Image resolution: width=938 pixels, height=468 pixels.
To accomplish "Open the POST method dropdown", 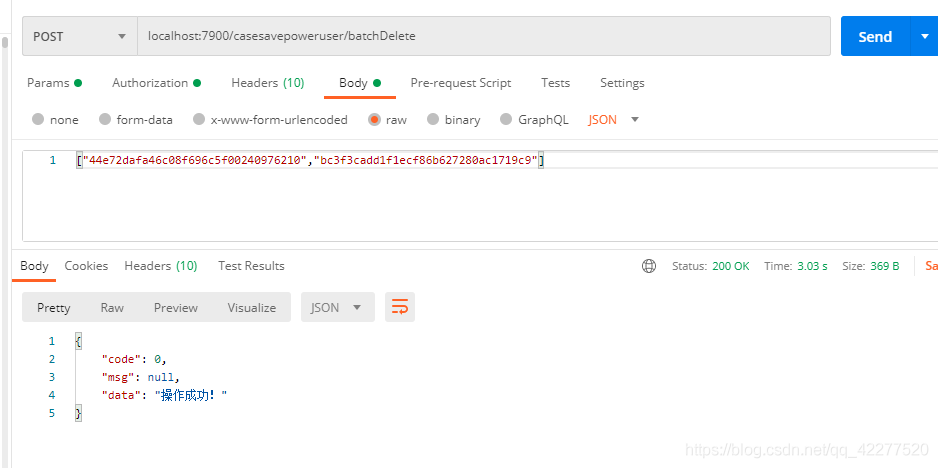I will pos(80,36).
